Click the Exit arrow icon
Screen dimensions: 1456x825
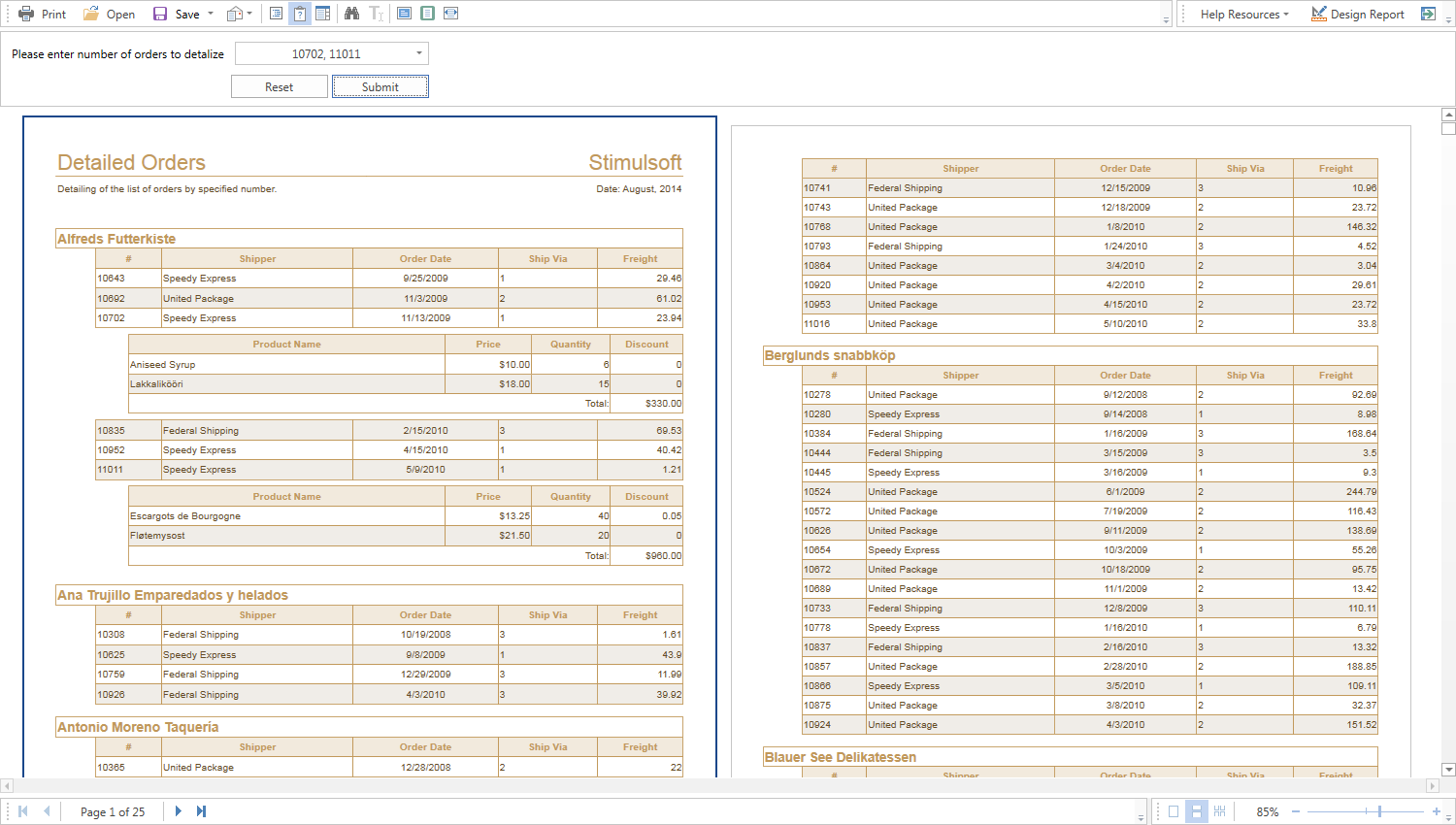coord(1428,14)
